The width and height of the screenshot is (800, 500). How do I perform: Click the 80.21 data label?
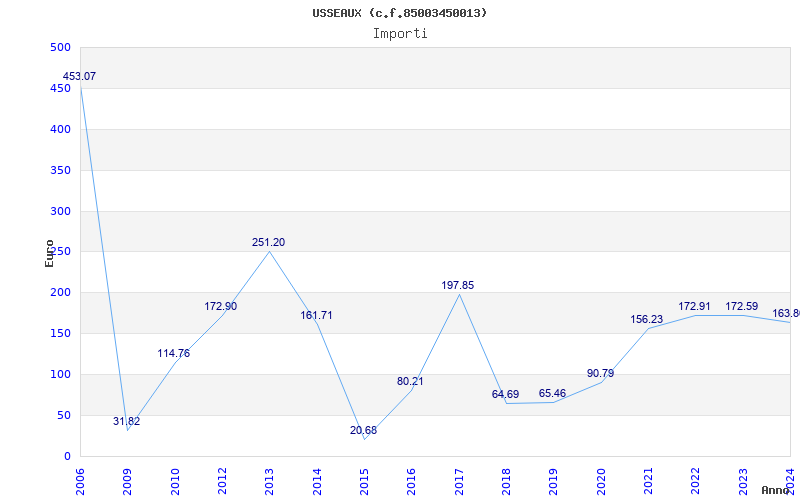[x=410, y=381]
